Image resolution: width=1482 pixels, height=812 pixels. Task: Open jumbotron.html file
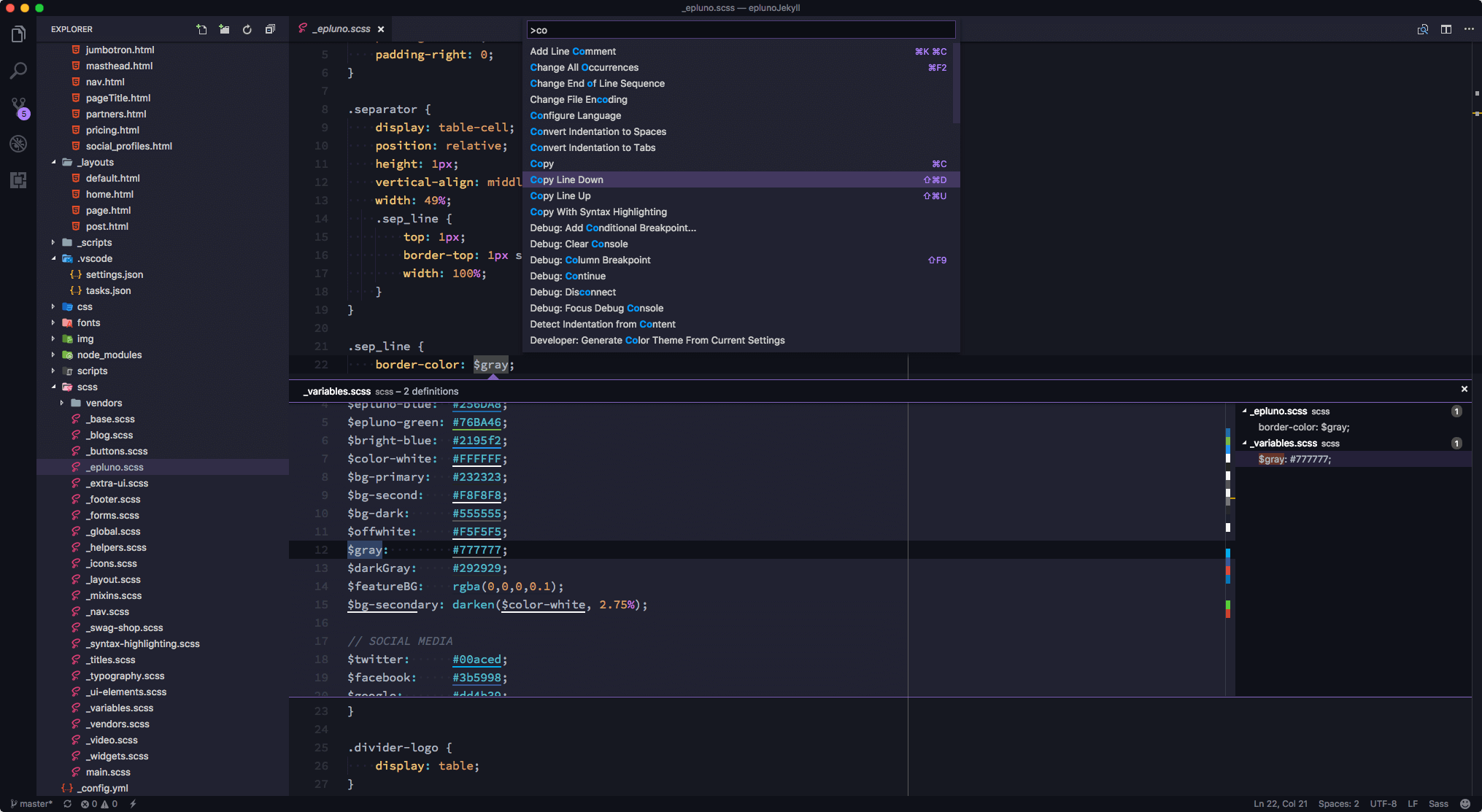pos(120,50)
